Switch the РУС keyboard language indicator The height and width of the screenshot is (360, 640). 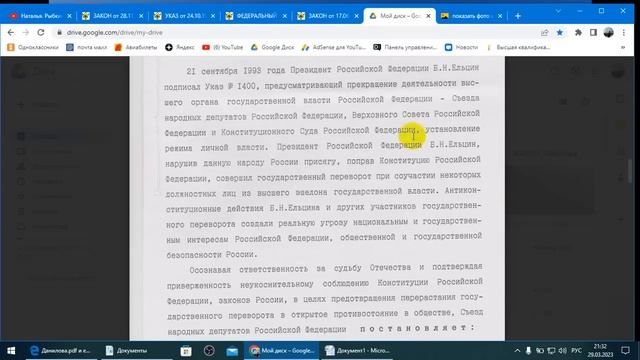point(576,351)
